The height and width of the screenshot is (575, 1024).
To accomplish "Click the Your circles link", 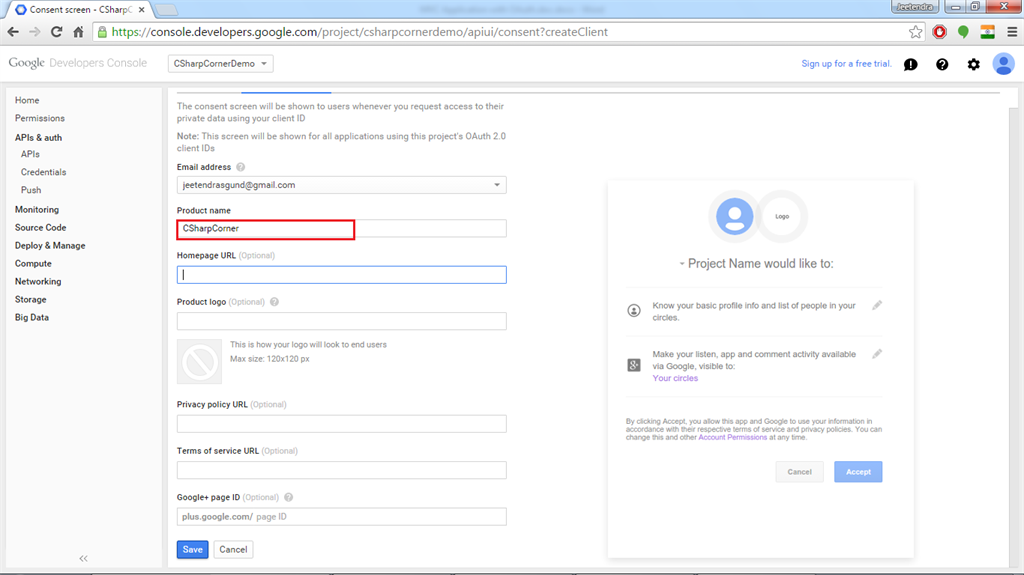I will tap(675, 378).
